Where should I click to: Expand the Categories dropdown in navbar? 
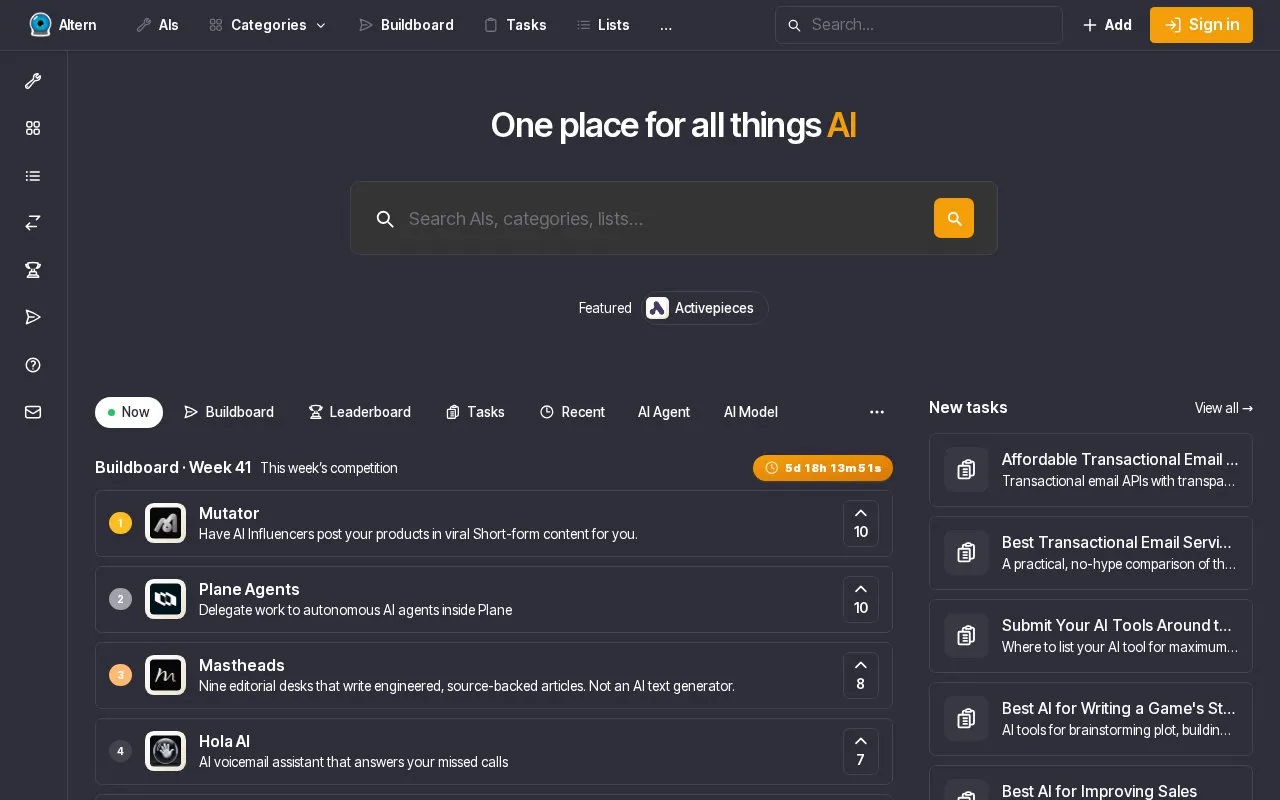pos(268,25)
